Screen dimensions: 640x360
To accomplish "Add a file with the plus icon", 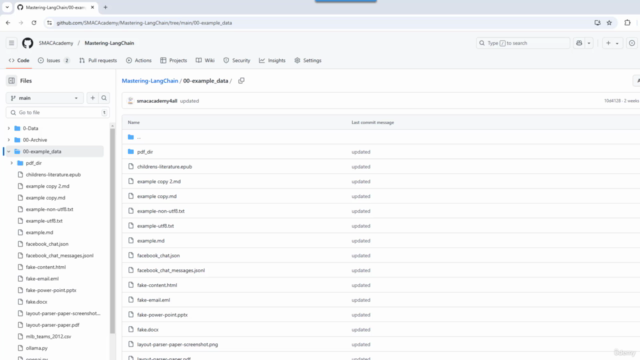I will 93,98.
